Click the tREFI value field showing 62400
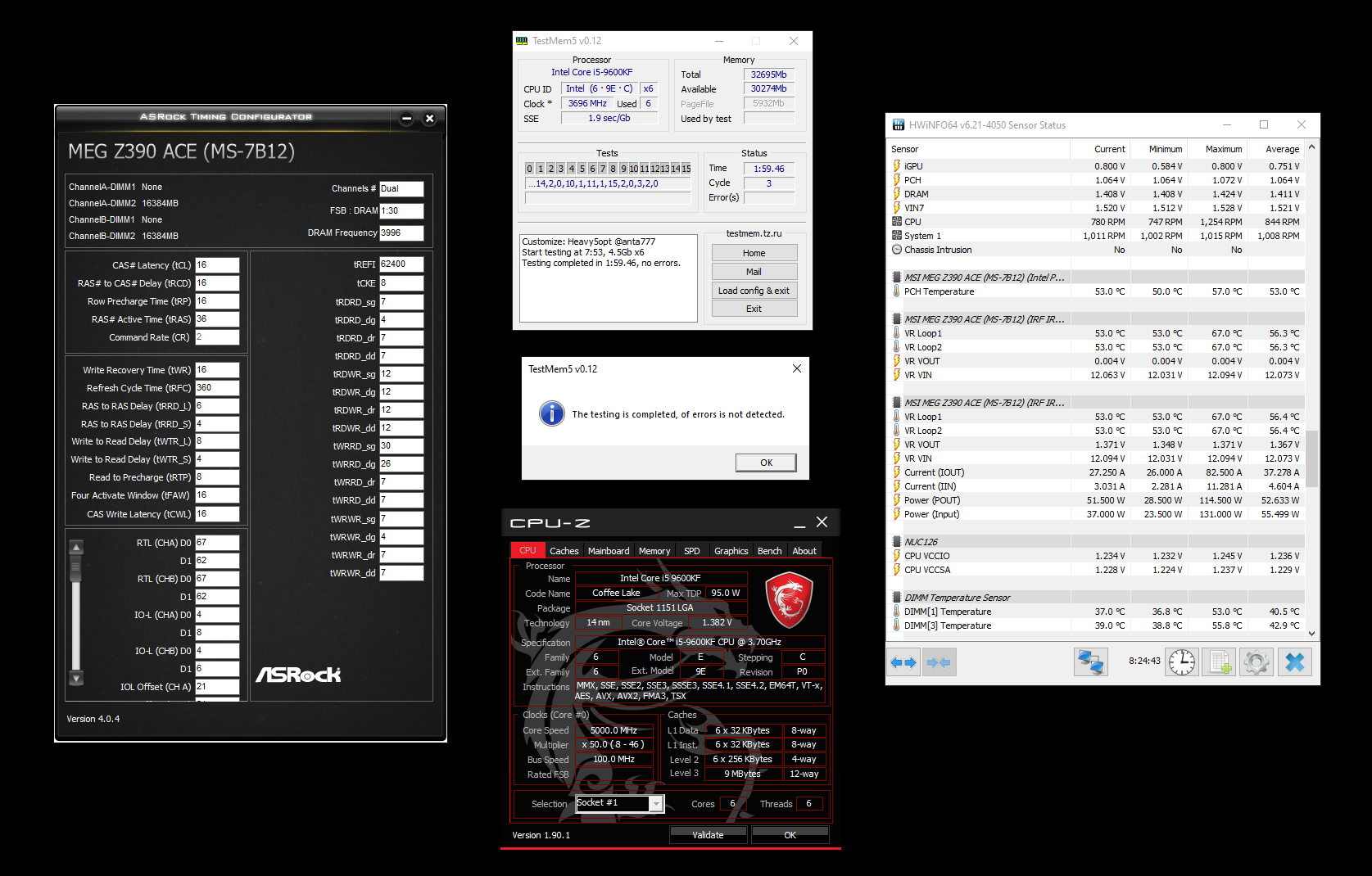 (x=401, y=264)
